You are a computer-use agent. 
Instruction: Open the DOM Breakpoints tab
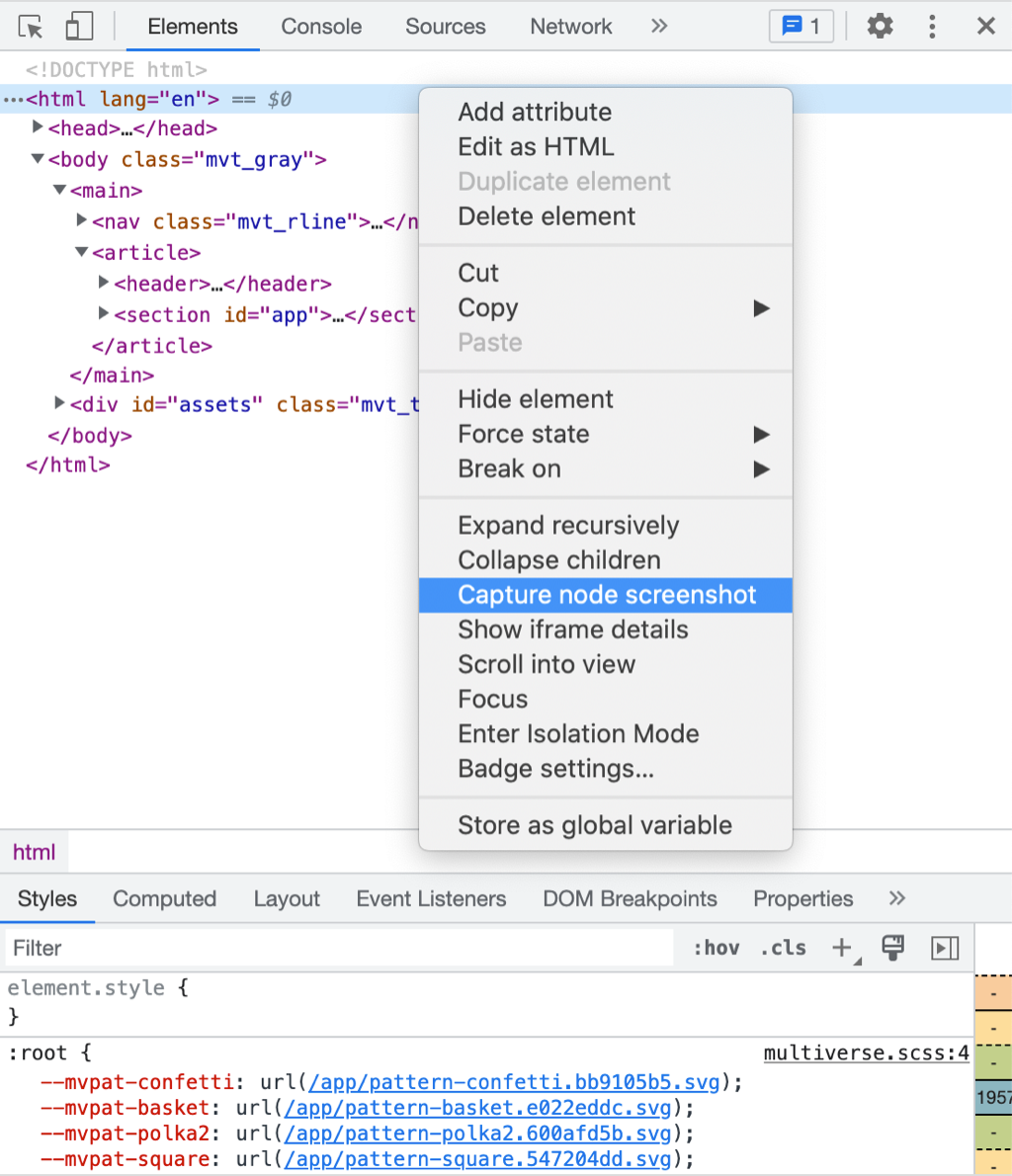pos(631,898)
